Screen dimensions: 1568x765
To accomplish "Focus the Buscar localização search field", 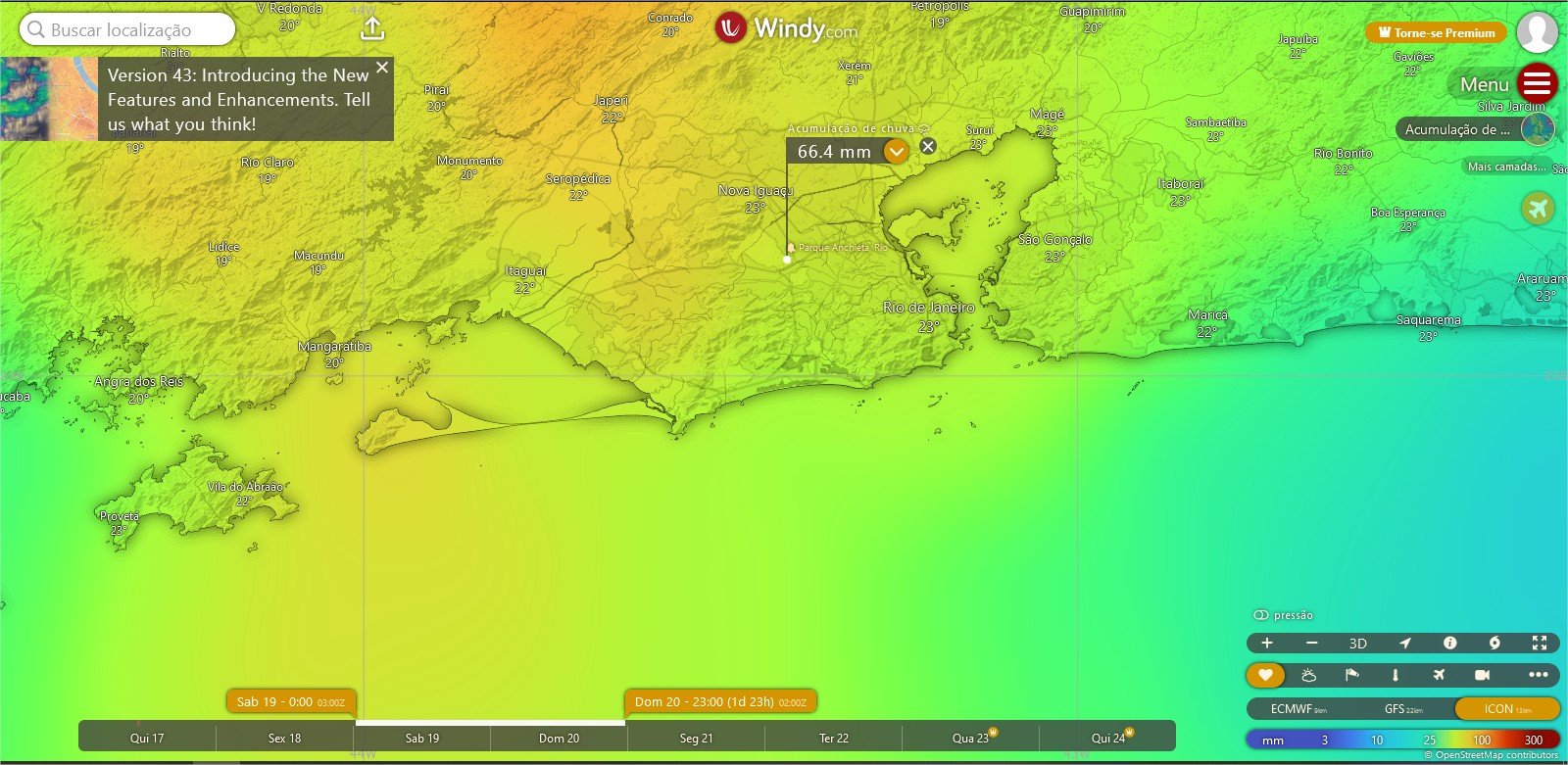I will coord(127,29).
